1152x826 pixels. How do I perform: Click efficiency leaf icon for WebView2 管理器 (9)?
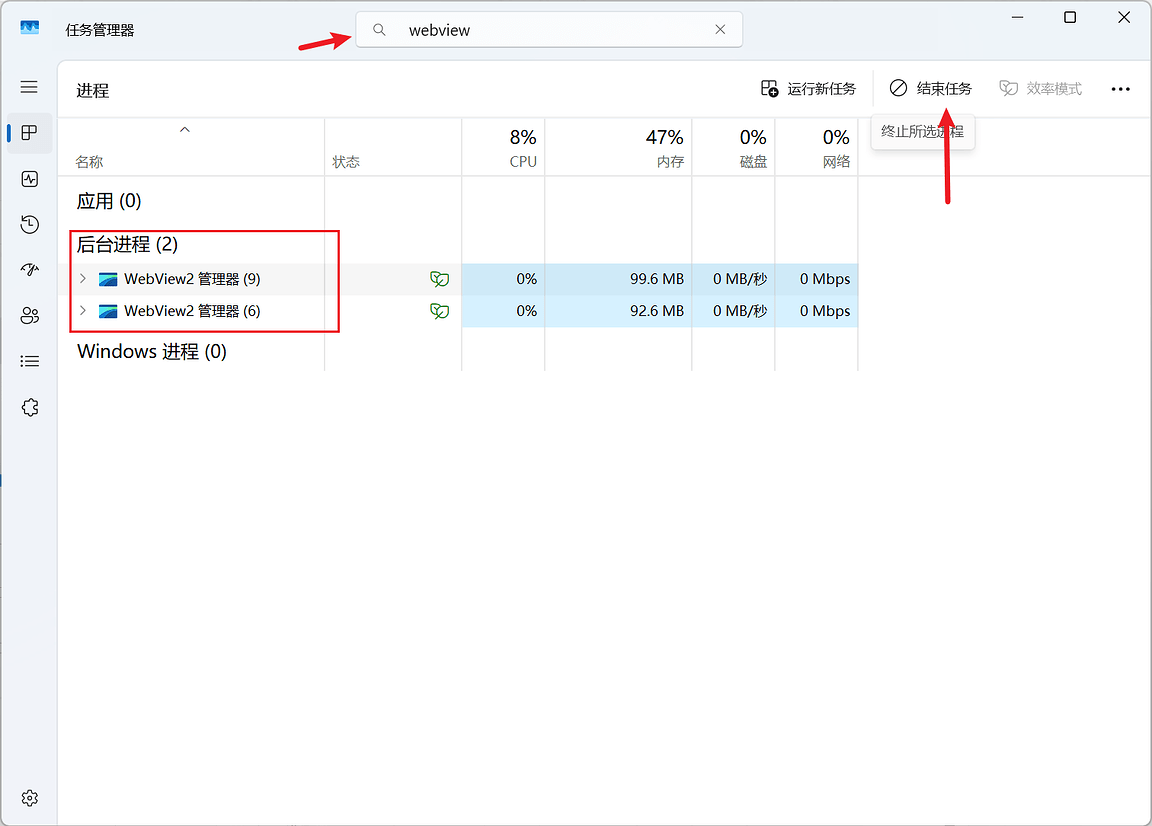[439, 279]
